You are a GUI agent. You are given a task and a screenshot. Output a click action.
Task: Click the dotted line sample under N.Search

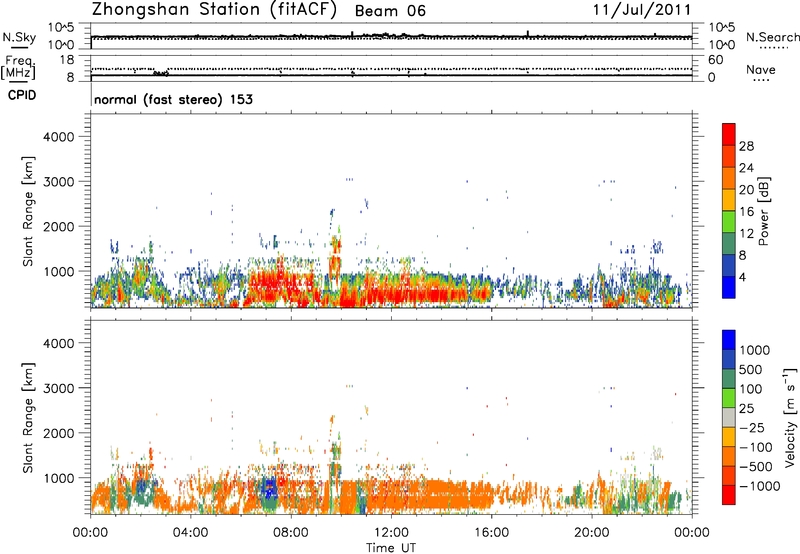point(773,48)
